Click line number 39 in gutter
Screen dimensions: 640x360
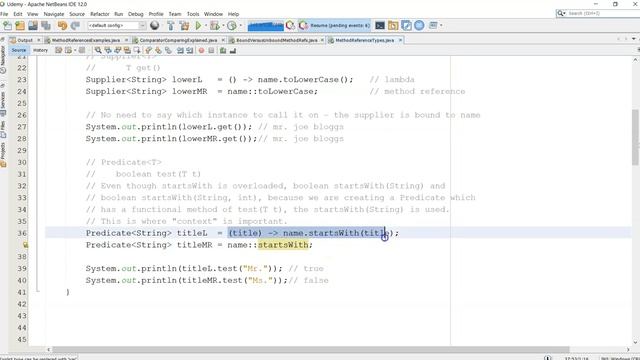pos(22,269)
